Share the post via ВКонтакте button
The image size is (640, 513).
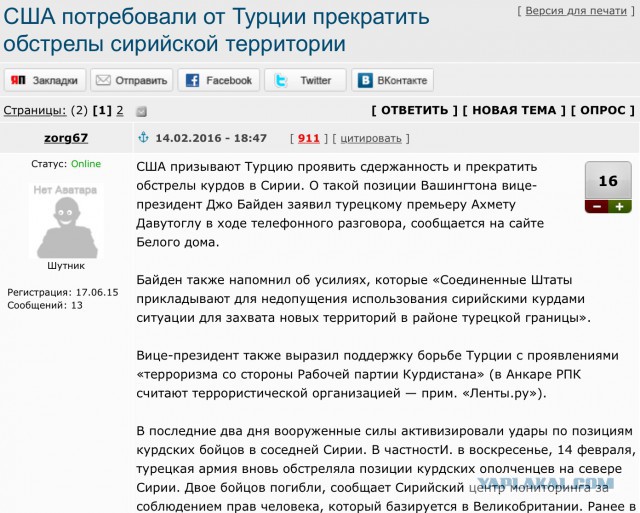click(392, 80)
